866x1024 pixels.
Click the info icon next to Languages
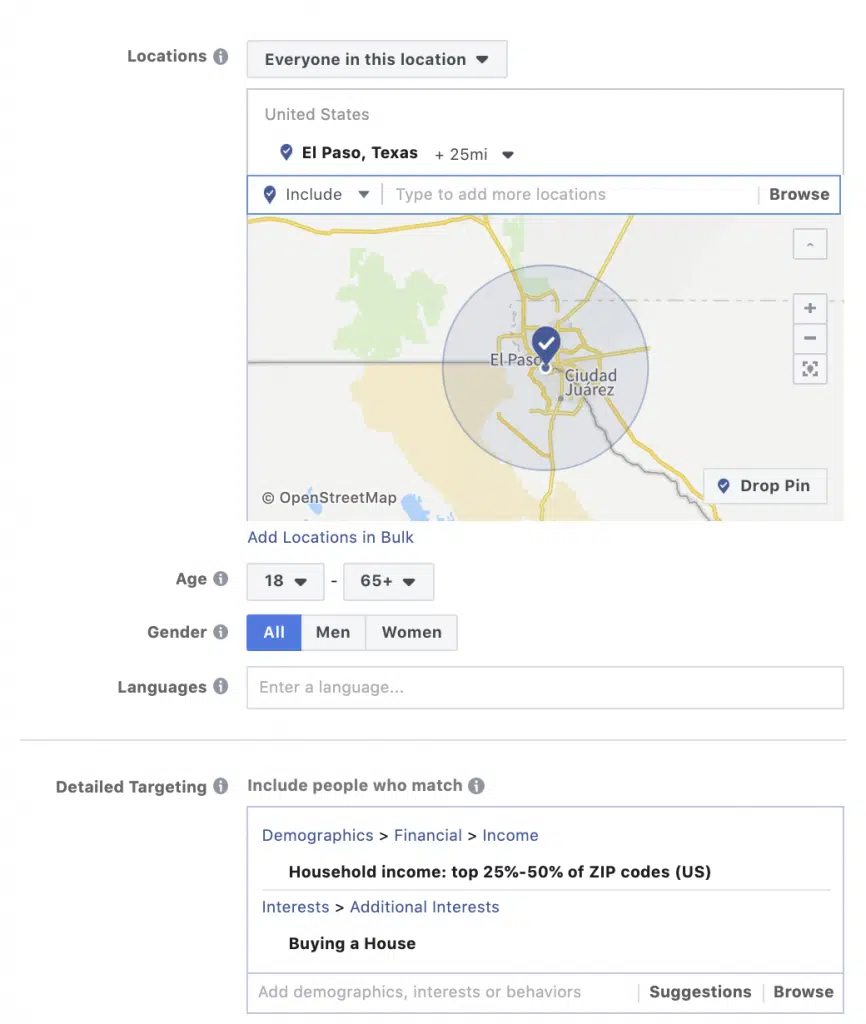pos(220,687)
